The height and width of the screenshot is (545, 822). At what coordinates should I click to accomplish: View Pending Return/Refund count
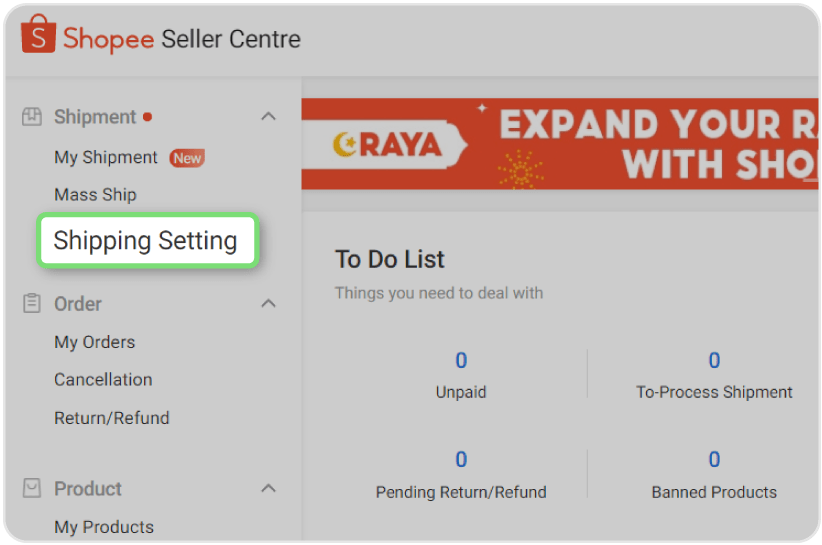[461, 460]
